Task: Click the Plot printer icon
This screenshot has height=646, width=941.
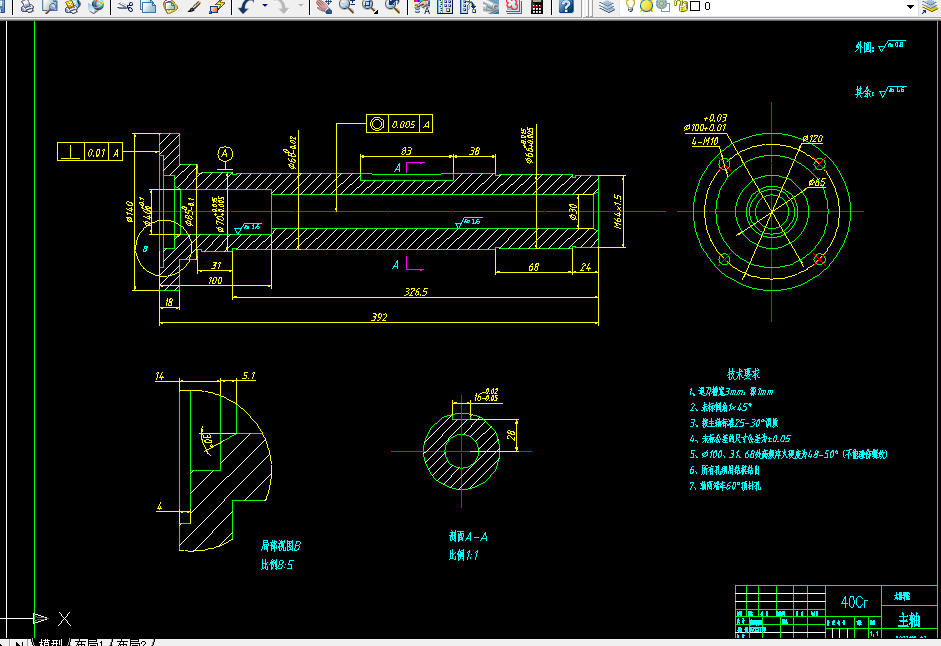Action: (x=27, y=7)
